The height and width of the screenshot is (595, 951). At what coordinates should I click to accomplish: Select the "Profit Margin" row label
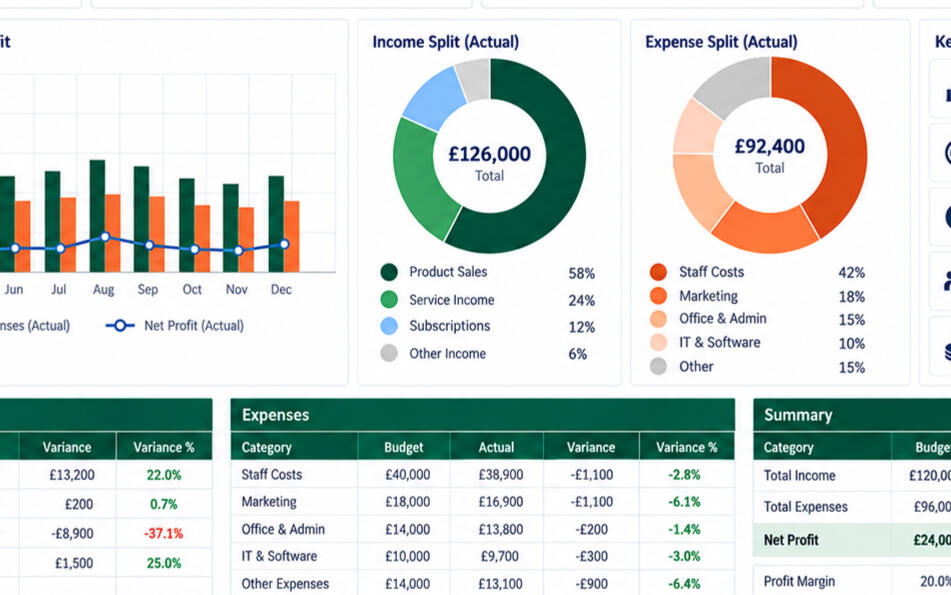799,581
